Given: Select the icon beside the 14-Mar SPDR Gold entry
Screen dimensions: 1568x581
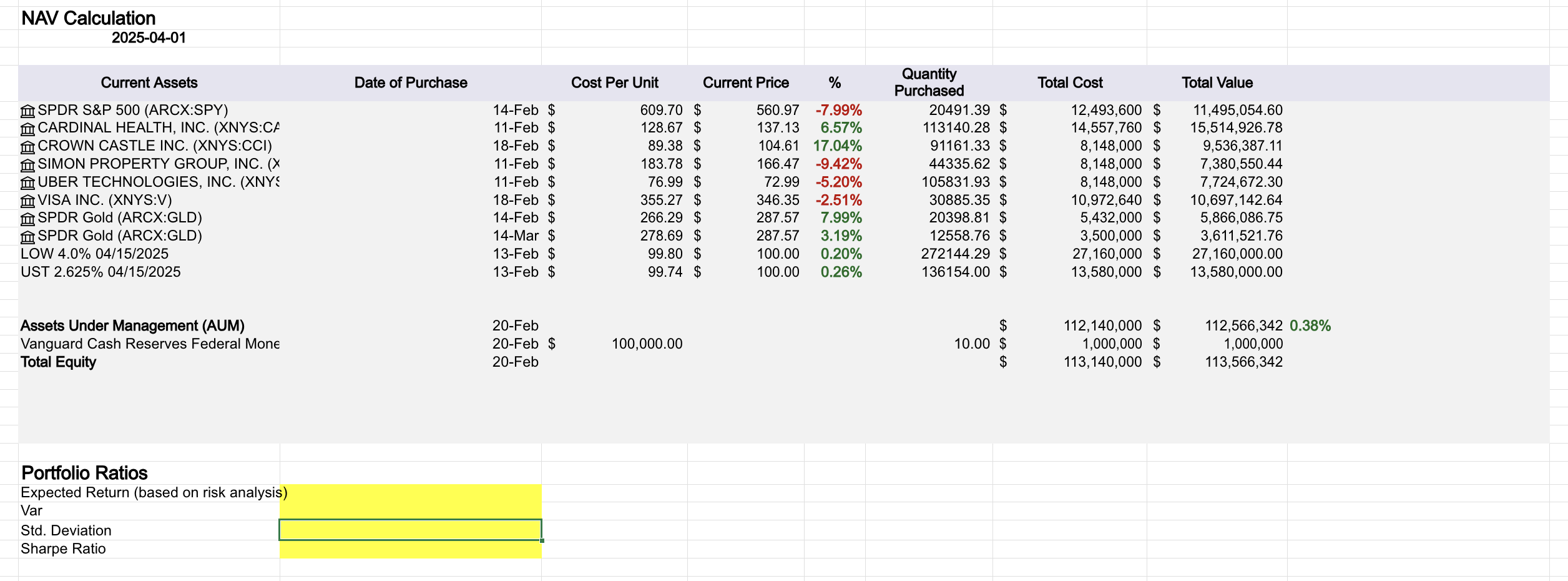Looking at the screenshot, I should pyautogui.click(x=27, y=236).
